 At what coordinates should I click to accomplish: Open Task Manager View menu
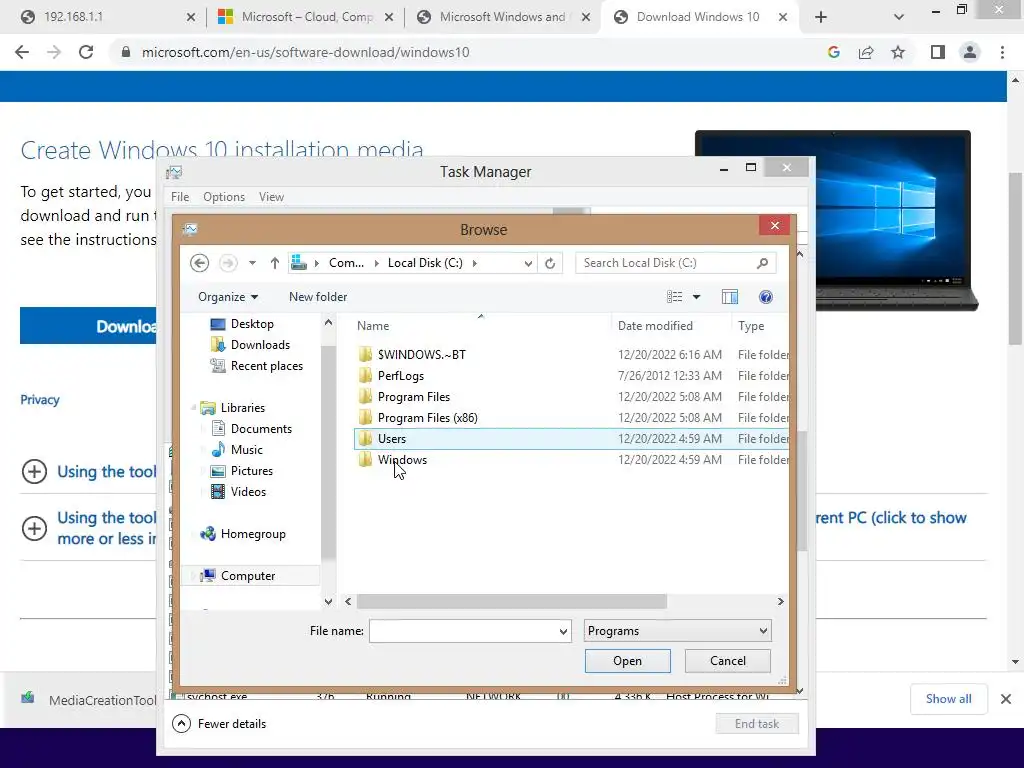271,197
